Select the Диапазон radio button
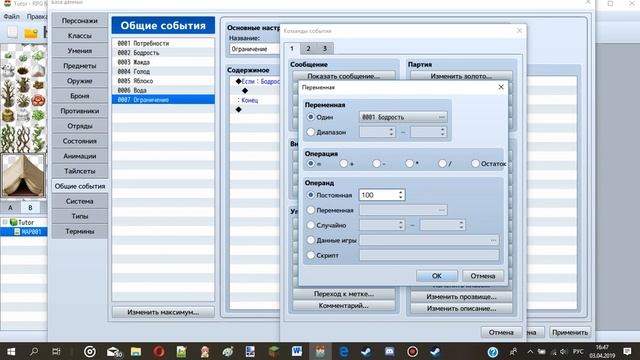This screenshot has width=640, height=360. tap(311, 132)
